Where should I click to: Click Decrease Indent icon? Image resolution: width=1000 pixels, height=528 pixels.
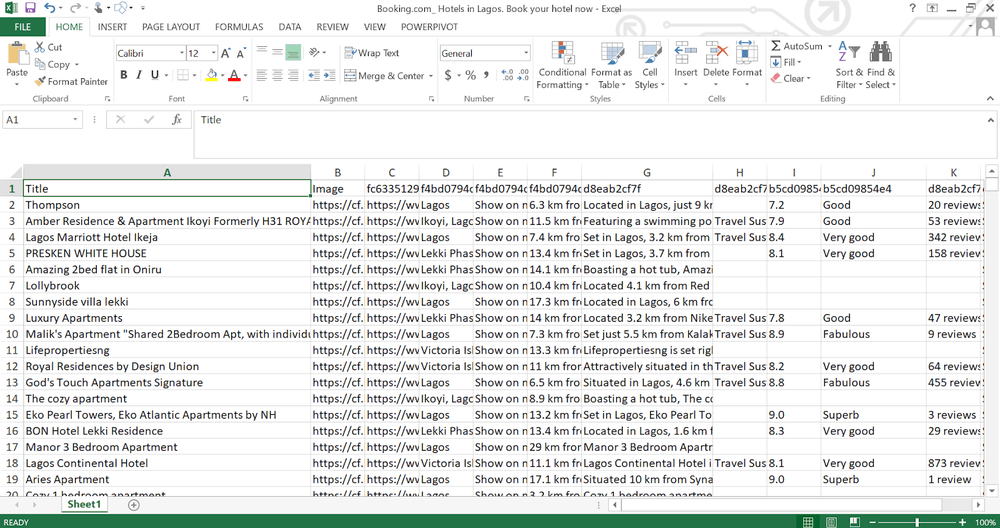click(x=313, y=75)
